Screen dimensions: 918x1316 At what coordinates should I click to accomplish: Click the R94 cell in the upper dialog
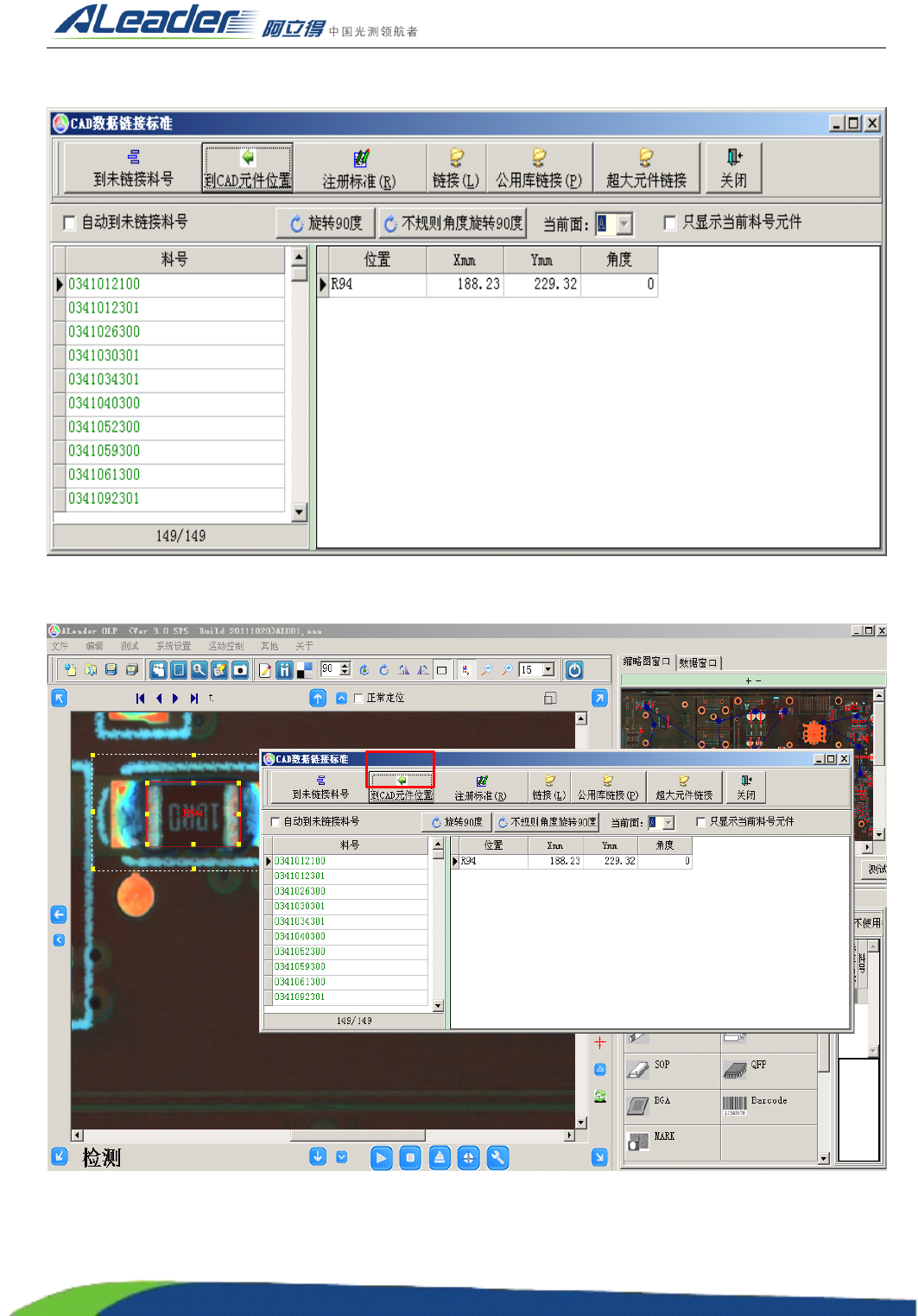pos(377,284)
